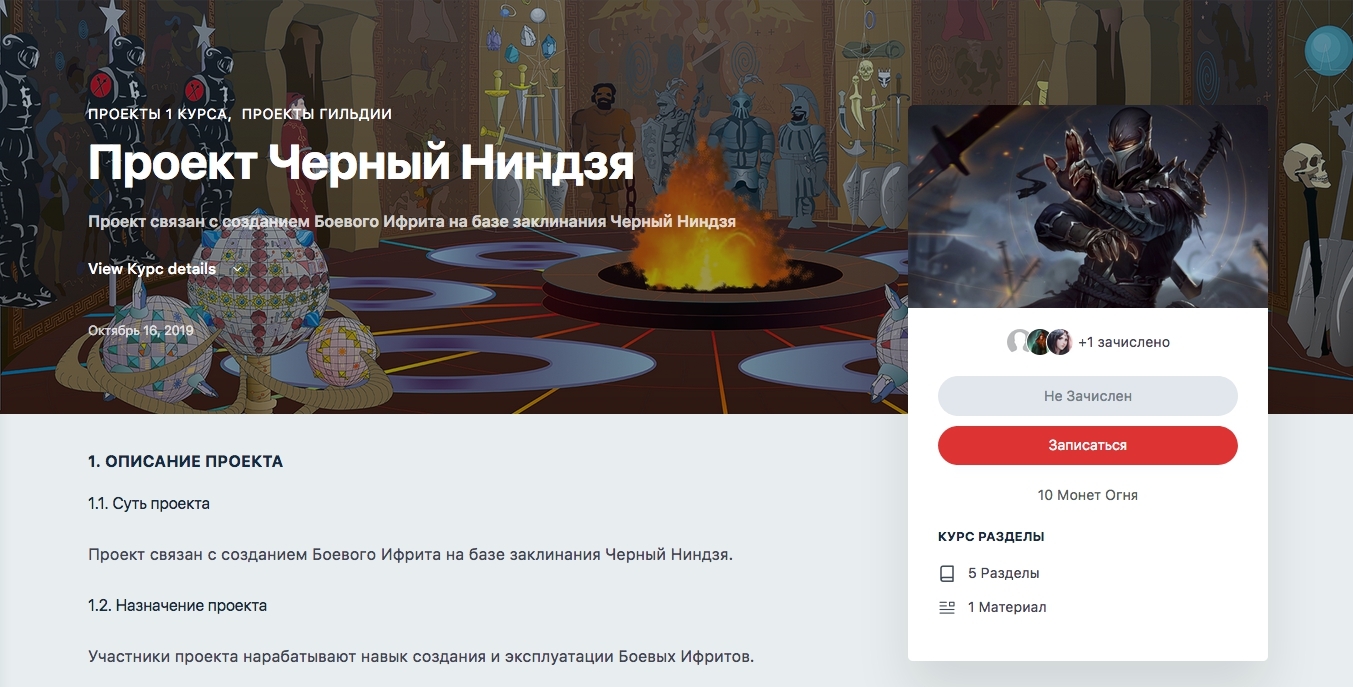
Task: Click the gray Не Зачислен button
Action: click(1088, 396)
